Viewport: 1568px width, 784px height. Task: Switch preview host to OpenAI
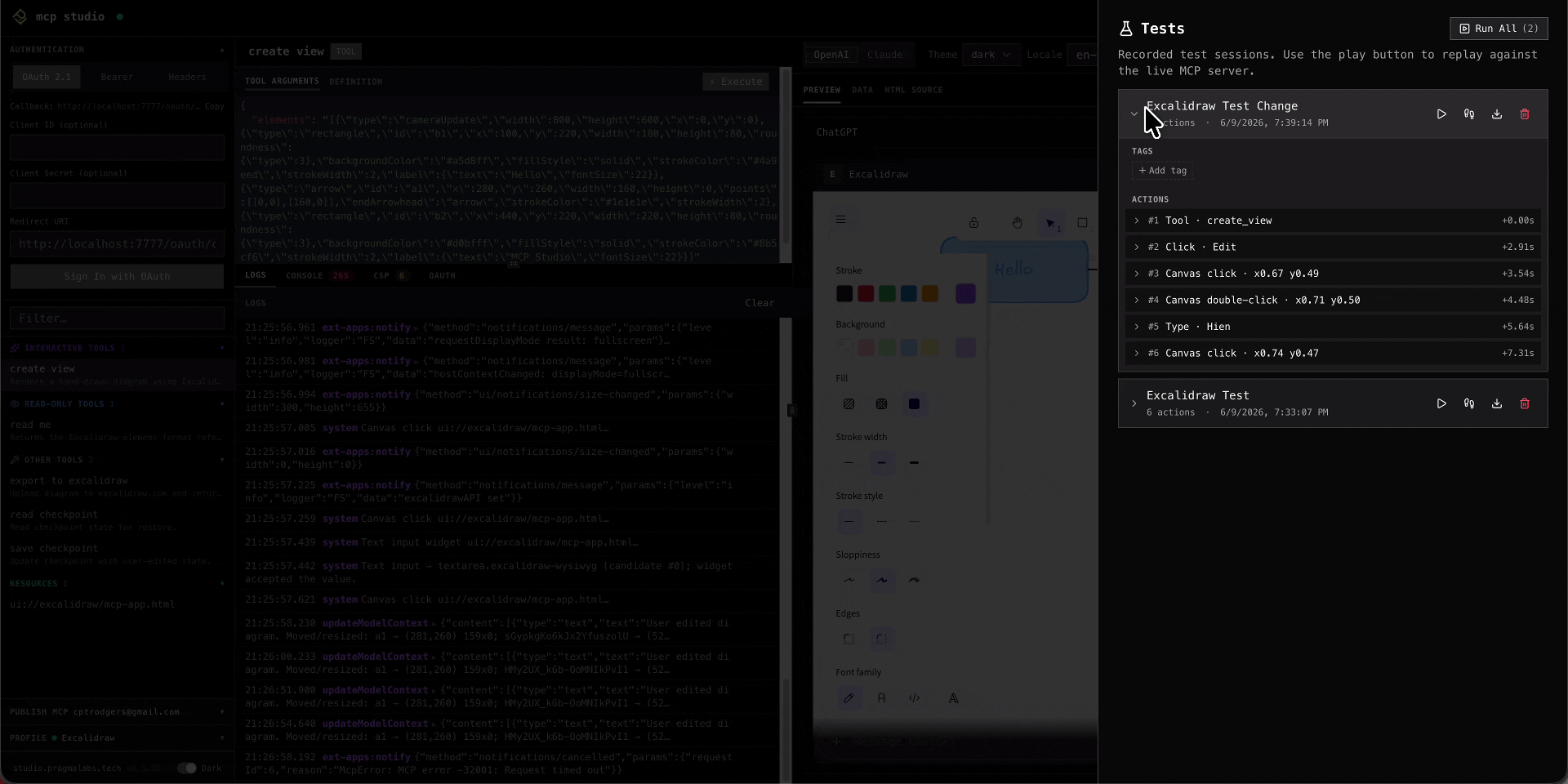pos(831,55)
